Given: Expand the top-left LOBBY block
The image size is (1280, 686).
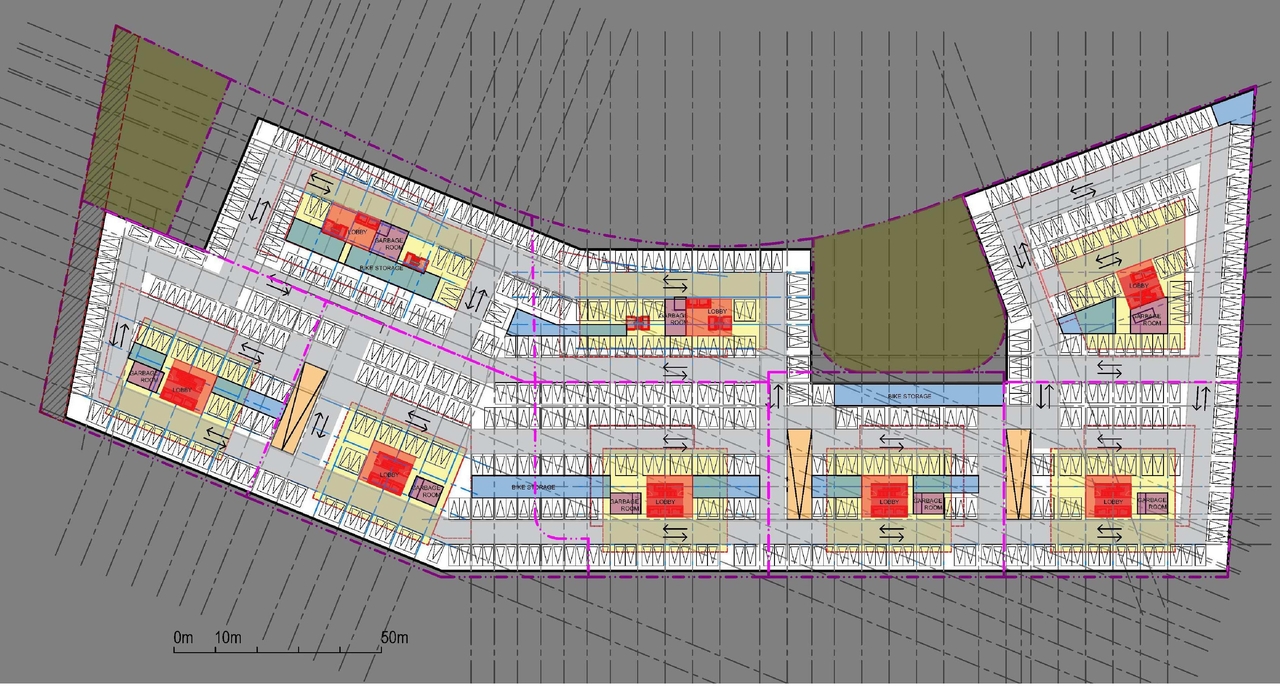Looking at the screenshot, I should coord(355,230).
